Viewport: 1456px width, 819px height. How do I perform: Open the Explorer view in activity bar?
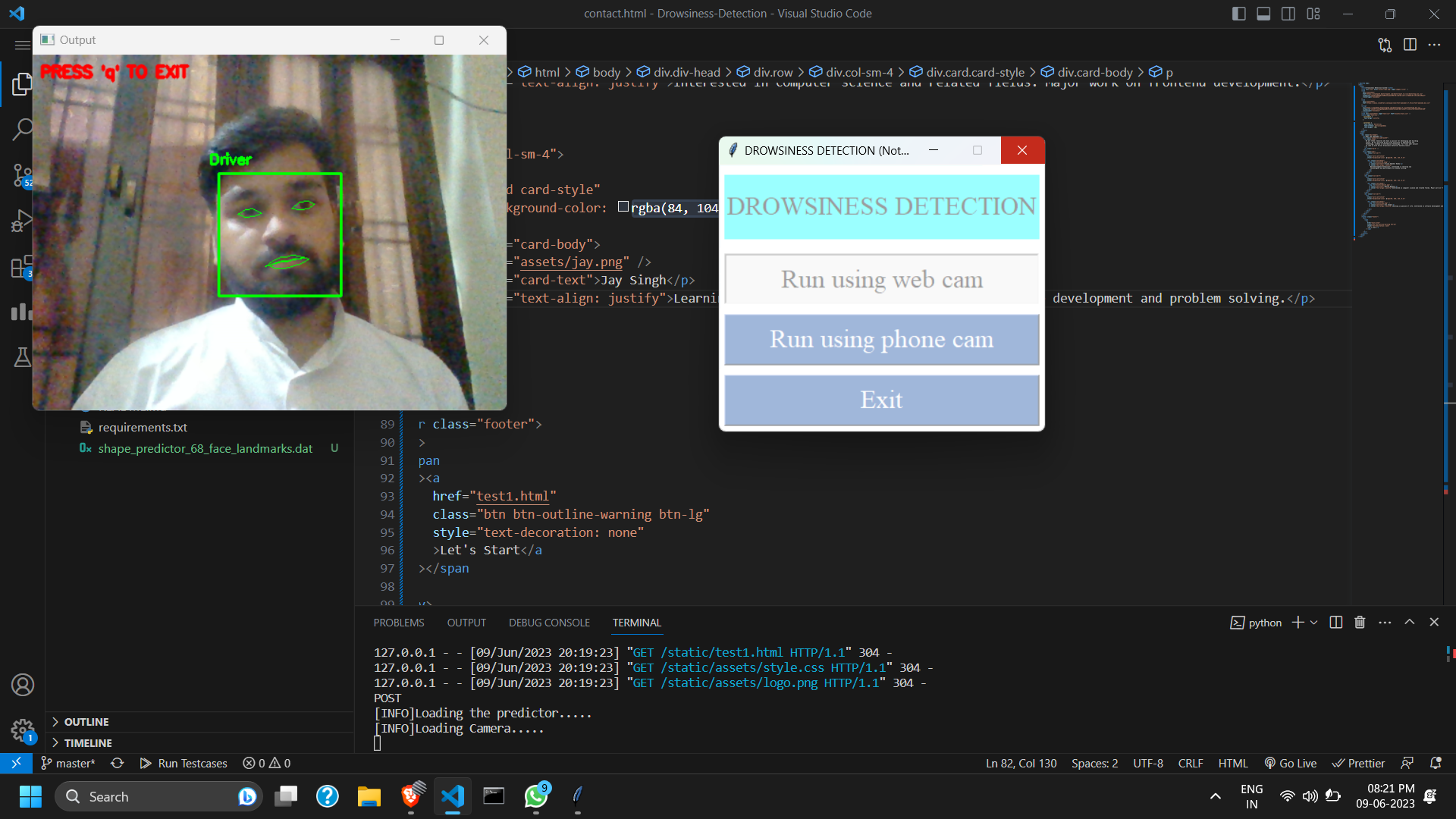click(x=21, y=83)
